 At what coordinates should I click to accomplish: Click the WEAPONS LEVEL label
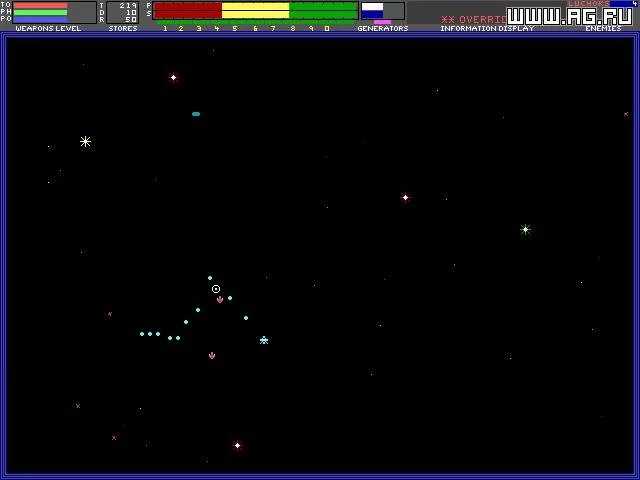(48, 28)
